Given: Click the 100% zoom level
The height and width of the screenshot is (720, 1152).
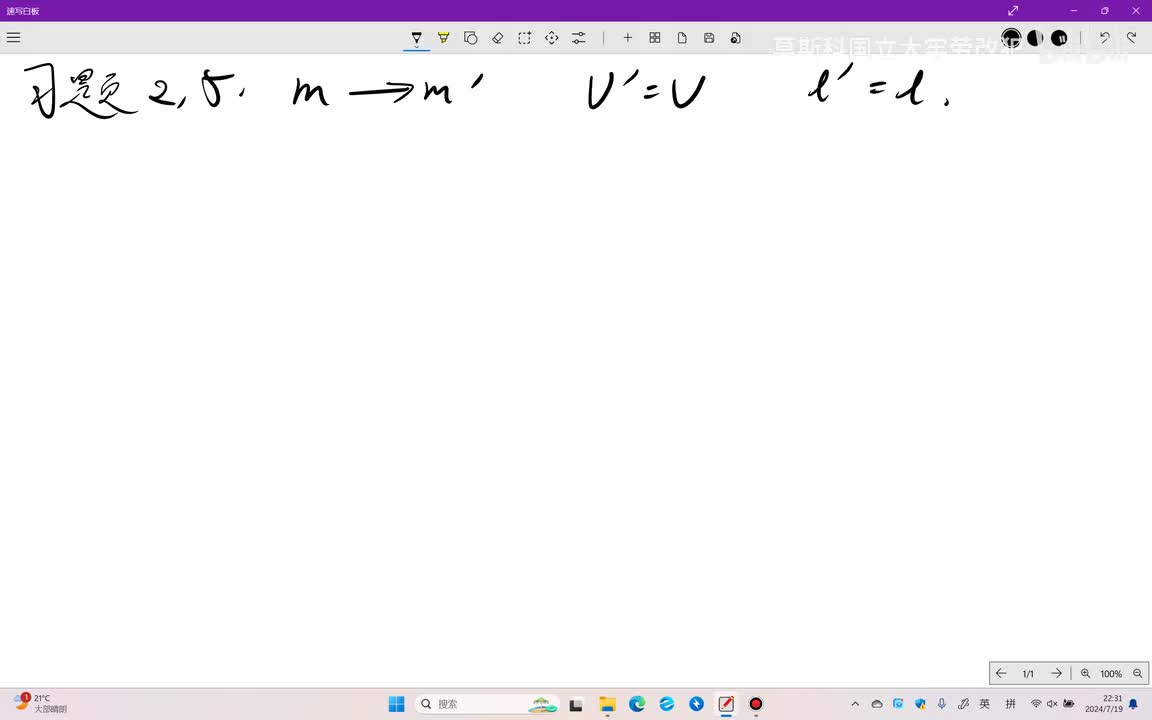Looking at the screenshot, I should pyautogui.click(x=1111, y=674).
